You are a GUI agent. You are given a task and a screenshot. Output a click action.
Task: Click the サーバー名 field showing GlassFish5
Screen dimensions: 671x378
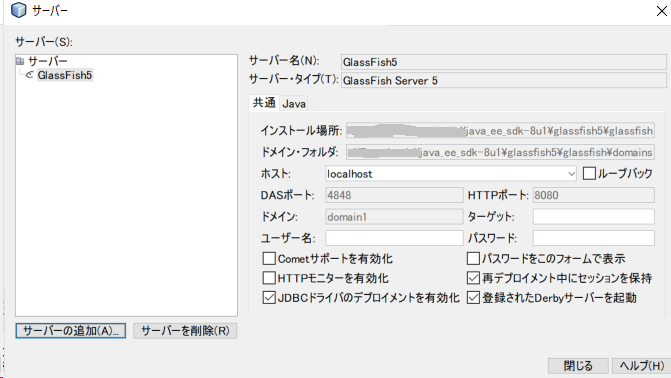coord(504,62)
